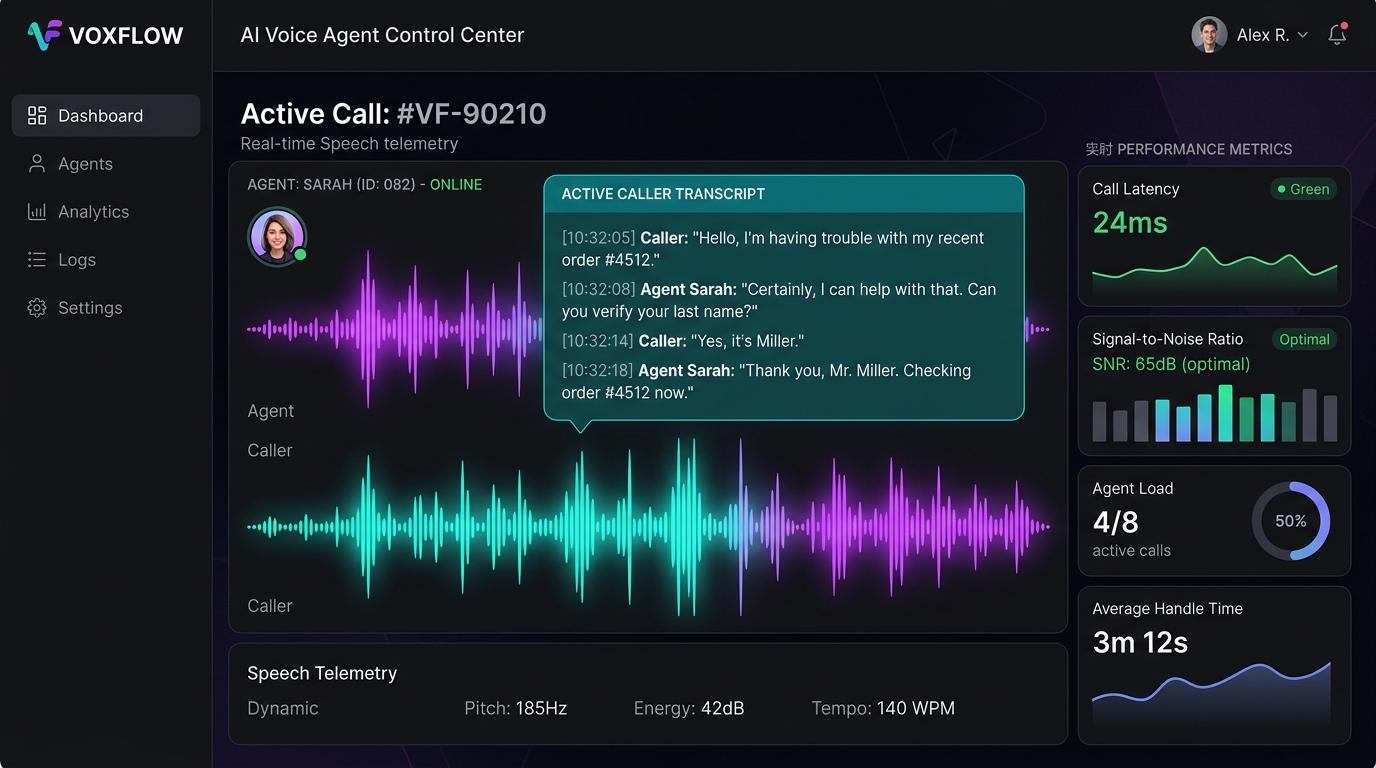
Task: Click the AI Voice Agent Control Center title
Action: click(x=382, y=35)
